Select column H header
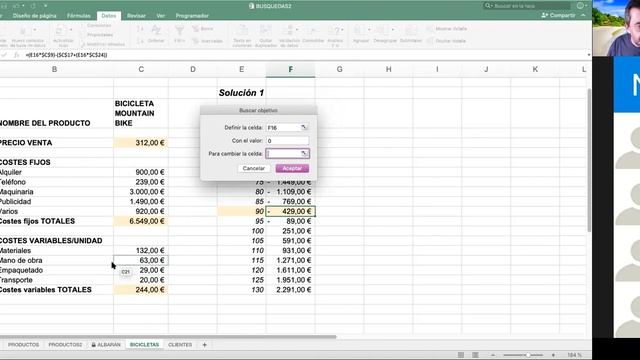640x360 pixels. point(388,69)
